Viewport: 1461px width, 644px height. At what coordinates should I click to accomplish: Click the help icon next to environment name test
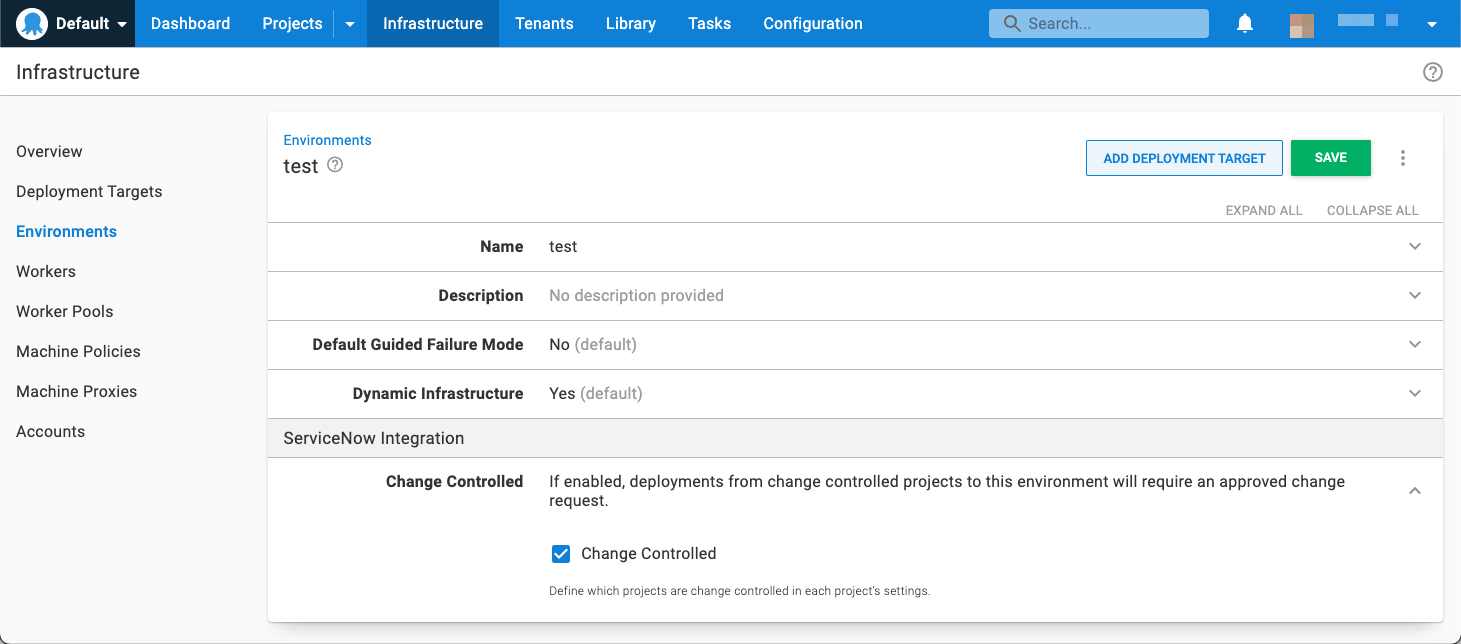(x=334, y=165)
